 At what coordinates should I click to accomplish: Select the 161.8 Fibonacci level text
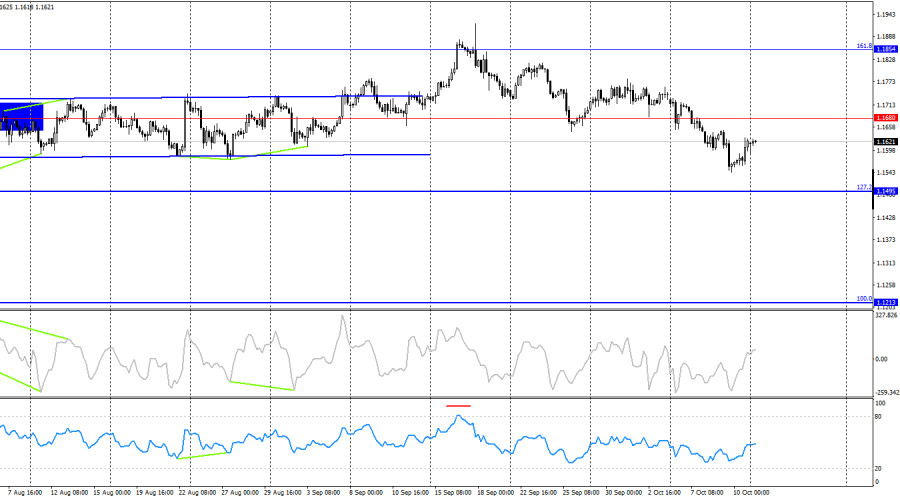(x=864, y=46)
